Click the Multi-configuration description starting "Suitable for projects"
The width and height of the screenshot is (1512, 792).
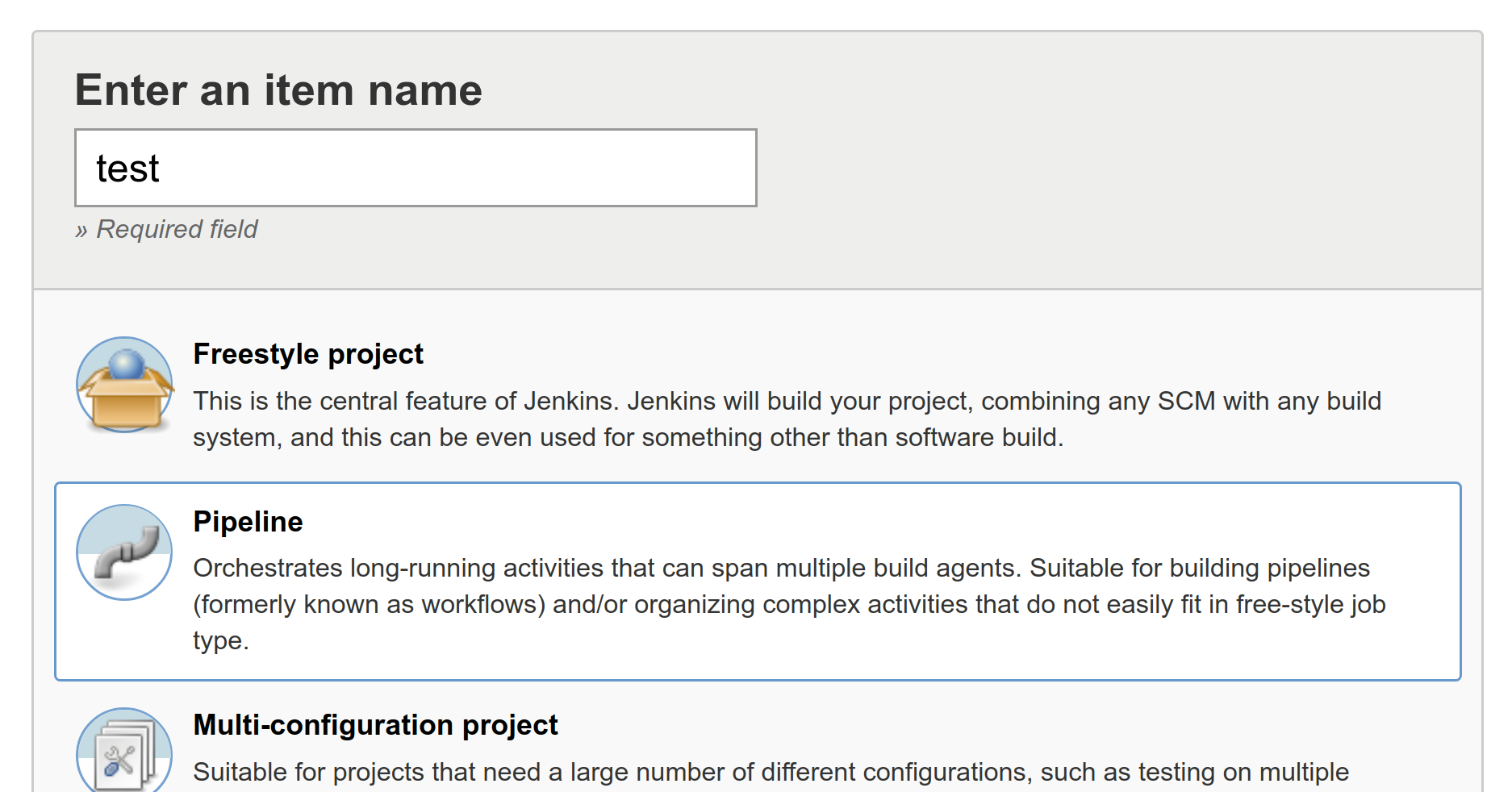point(771,772)
